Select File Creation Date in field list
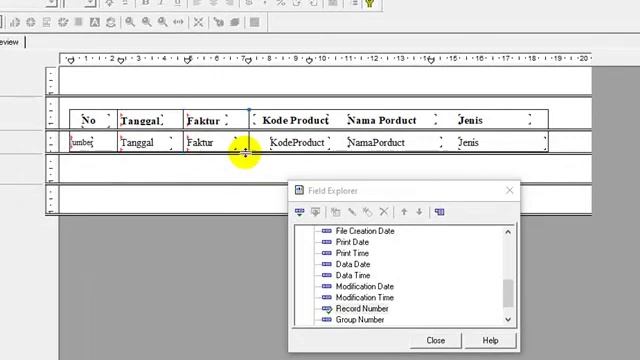This screenshot has height=360, width=640. (365, 231)
